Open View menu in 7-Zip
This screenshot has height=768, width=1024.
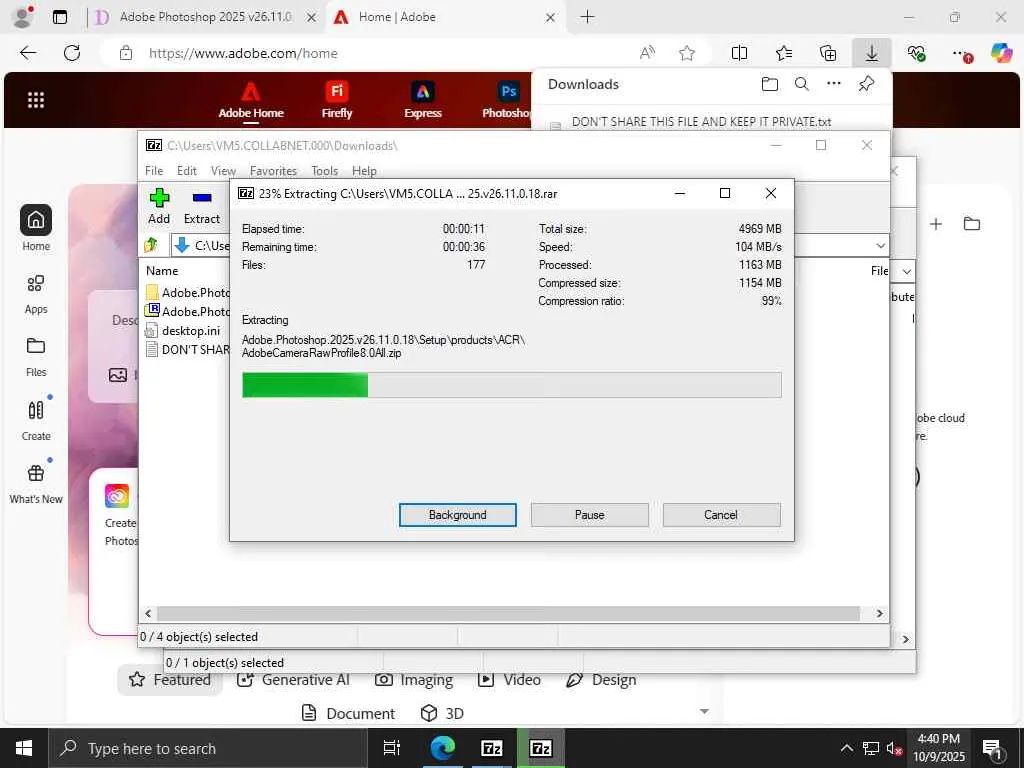pyautogui.click(x=223, y=170)
